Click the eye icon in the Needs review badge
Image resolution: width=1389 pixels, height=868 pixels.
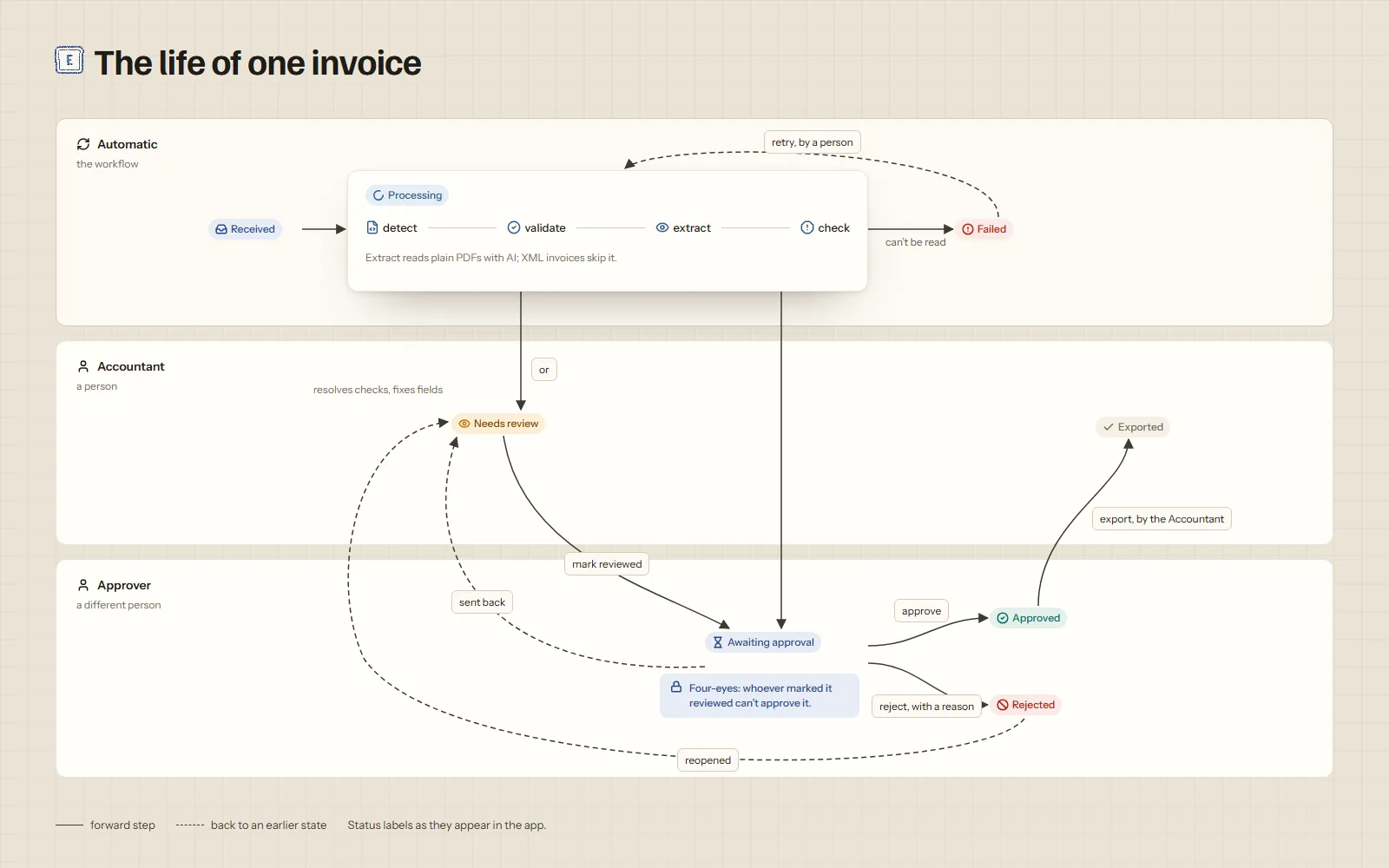click(x=464, y=424)
